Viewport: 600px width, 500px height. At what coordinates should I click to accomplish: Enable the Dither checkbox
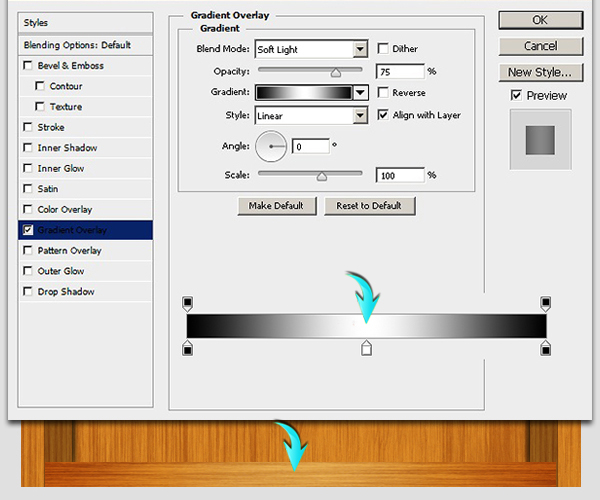[x=385, y=48]
